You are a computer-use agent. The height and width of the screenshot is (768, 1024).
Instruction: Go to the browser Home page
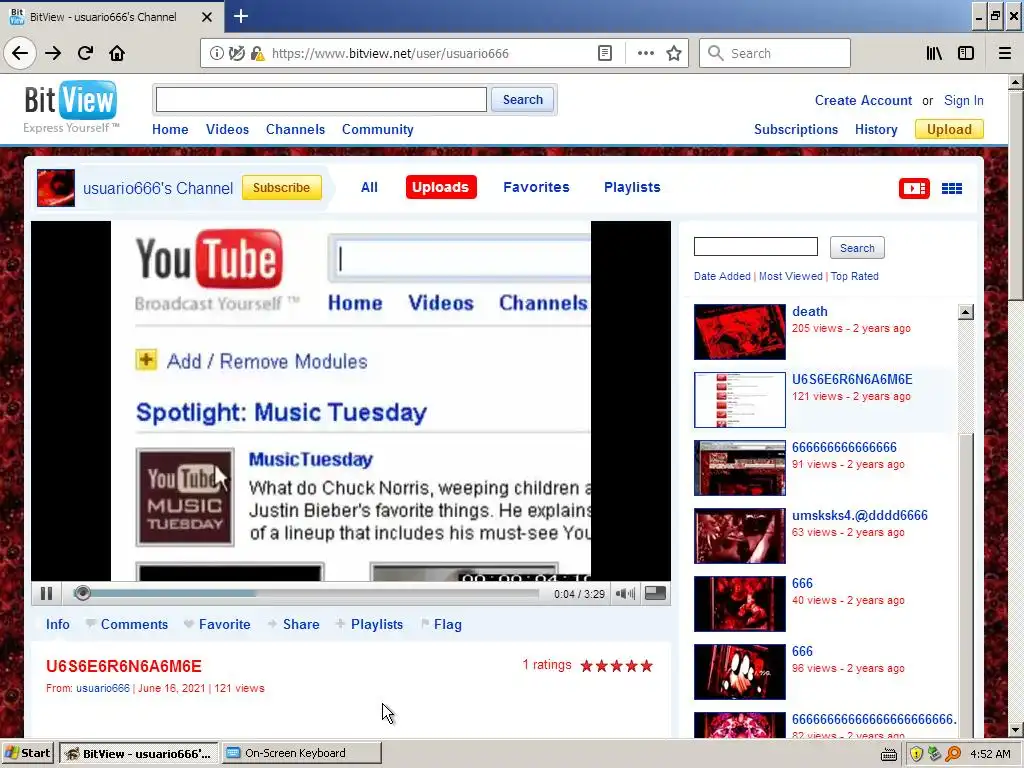(117, 53)
